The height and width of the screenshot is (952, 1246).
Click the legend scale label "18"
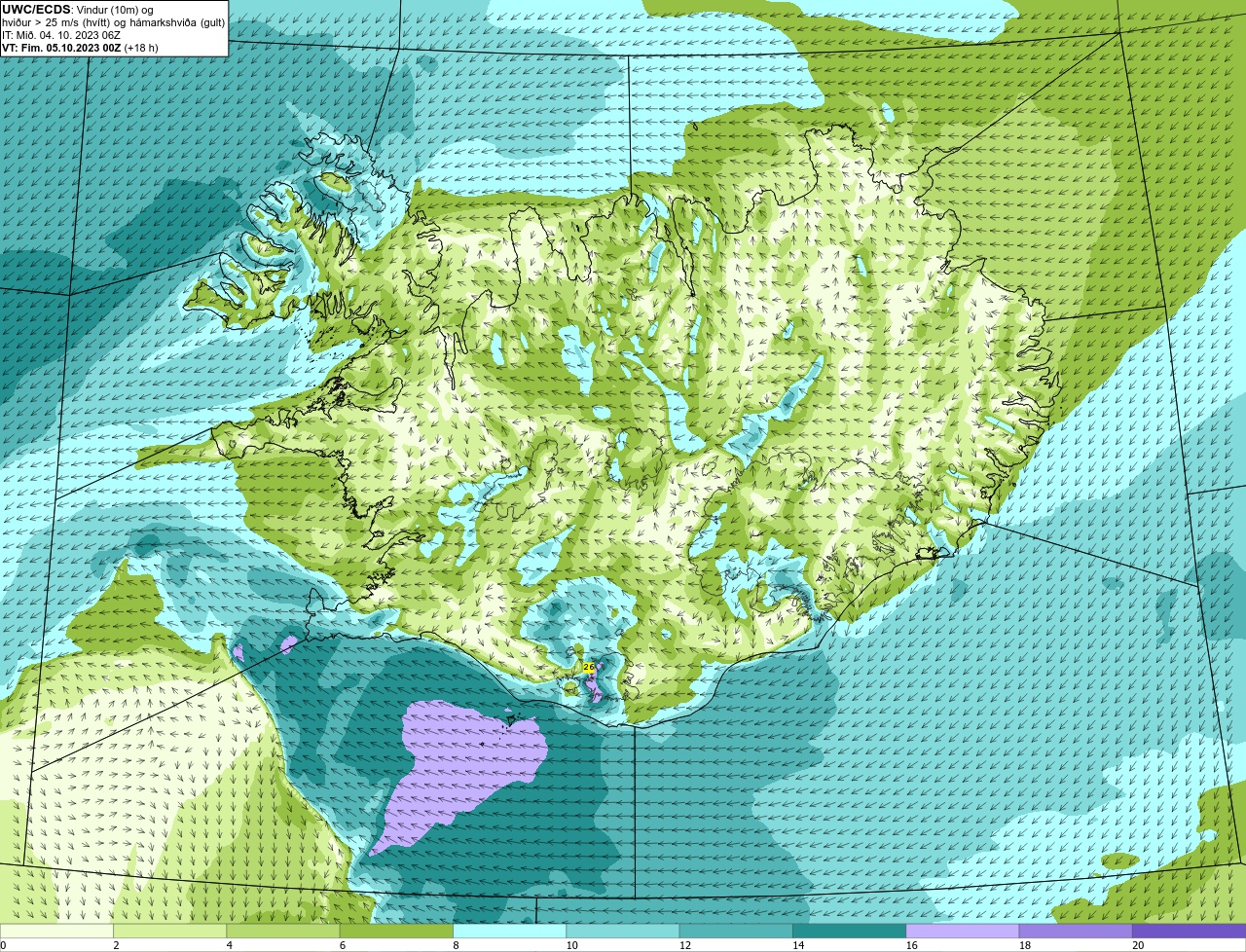pyautogui.click(x=1023, y=945)
